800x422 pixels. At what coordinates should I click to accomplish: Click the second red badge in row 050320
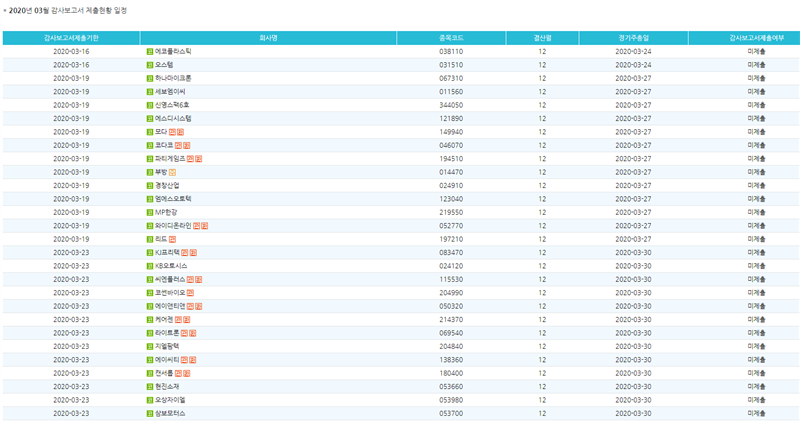tap(198, 306)
